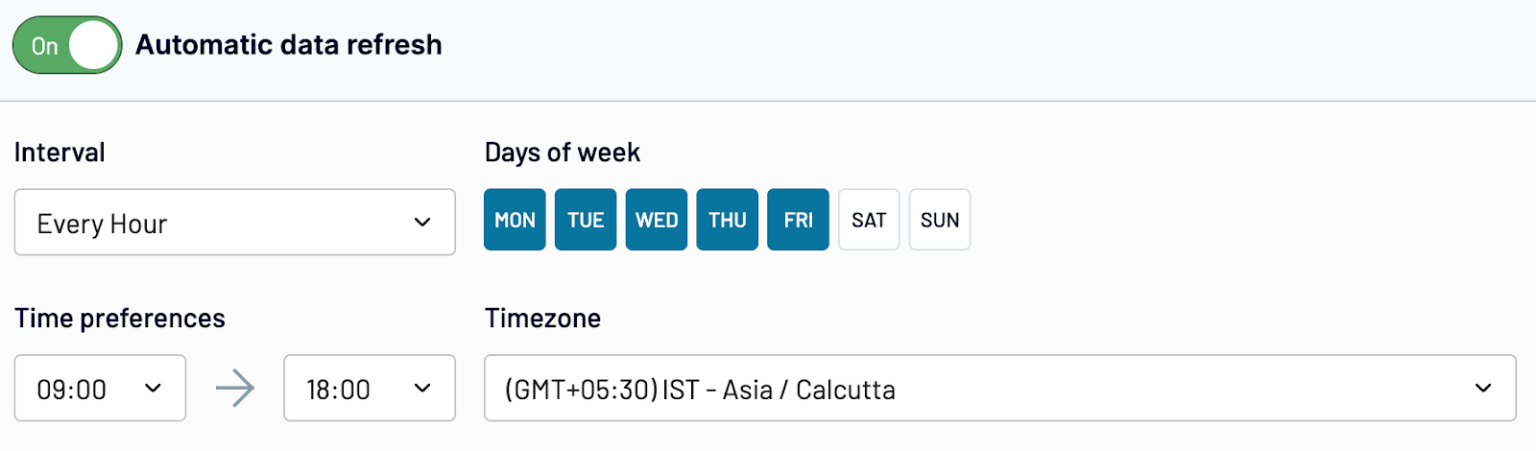This screenshot has height=451, width=1536.
Task: Enable the SUN day button
Action: pos(940,220)
